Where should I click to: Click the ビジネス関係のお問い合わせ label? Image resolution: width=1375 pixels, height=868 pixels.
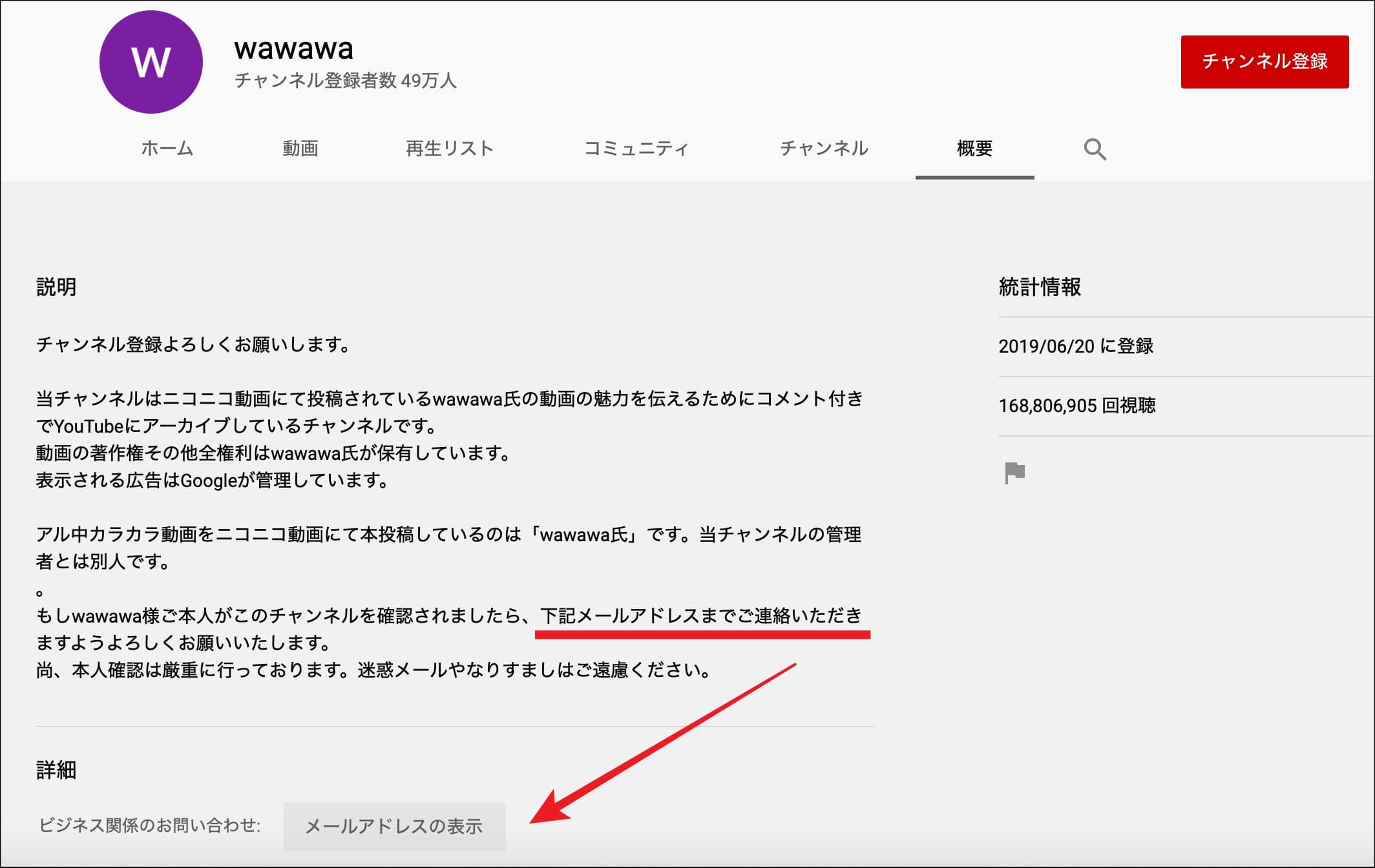(x=149, y=825)
